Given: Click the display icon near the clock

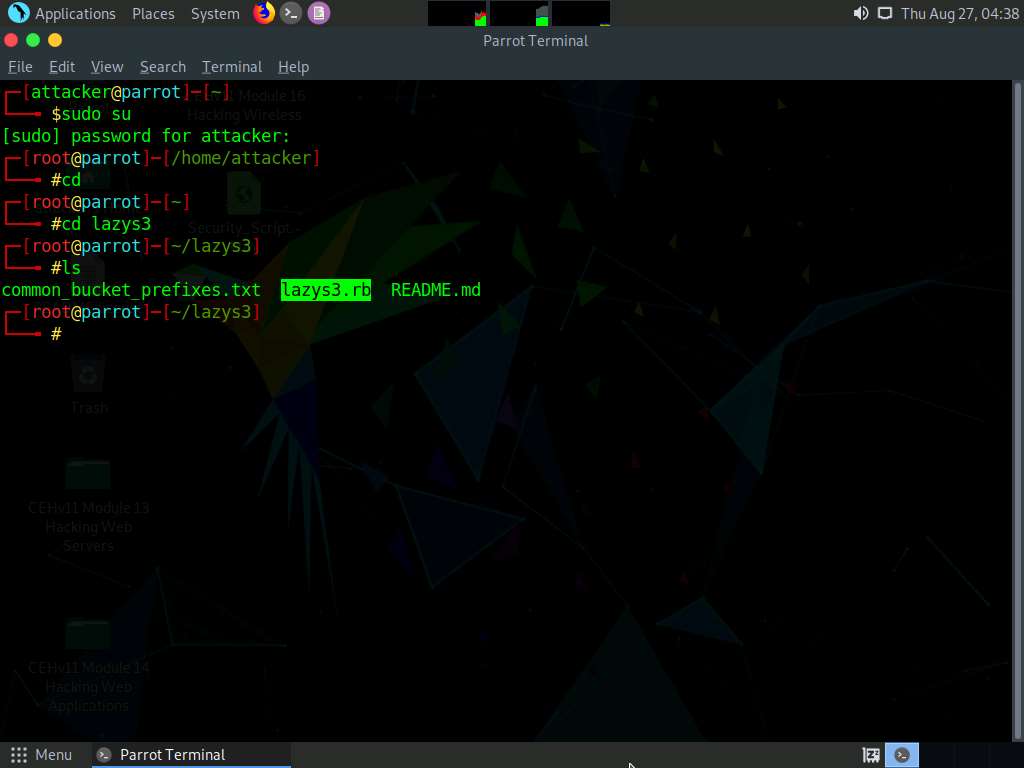Looking at the screenshot, I should point(886,13).
